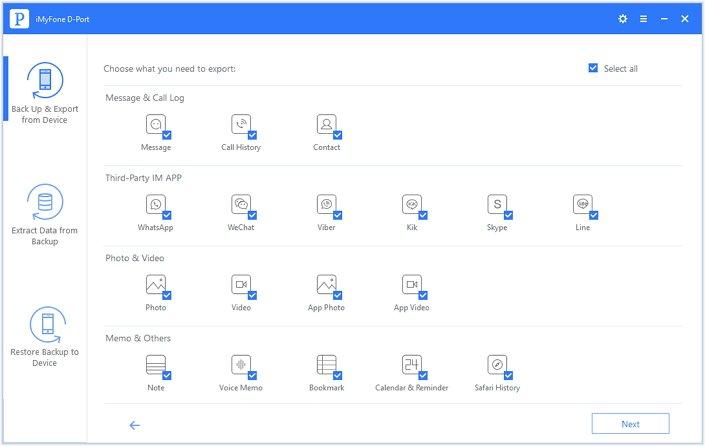The image size is (705, 446).
Task: Close the iMyFone D-Port window
Action: tap(685, 18)
